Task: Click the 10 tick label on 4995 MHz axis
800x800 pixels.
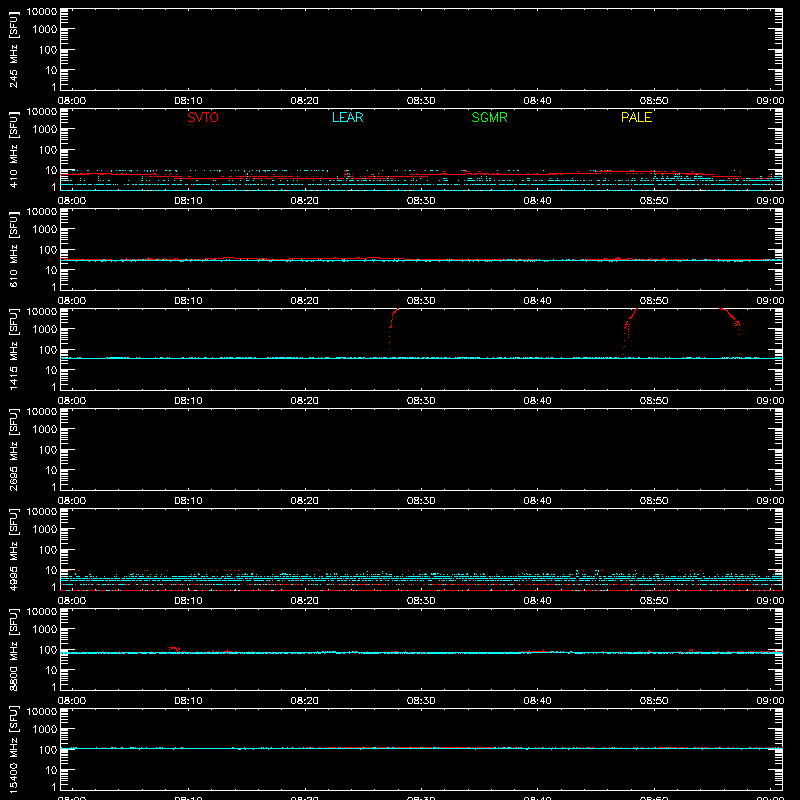Action: coord(51,570)
